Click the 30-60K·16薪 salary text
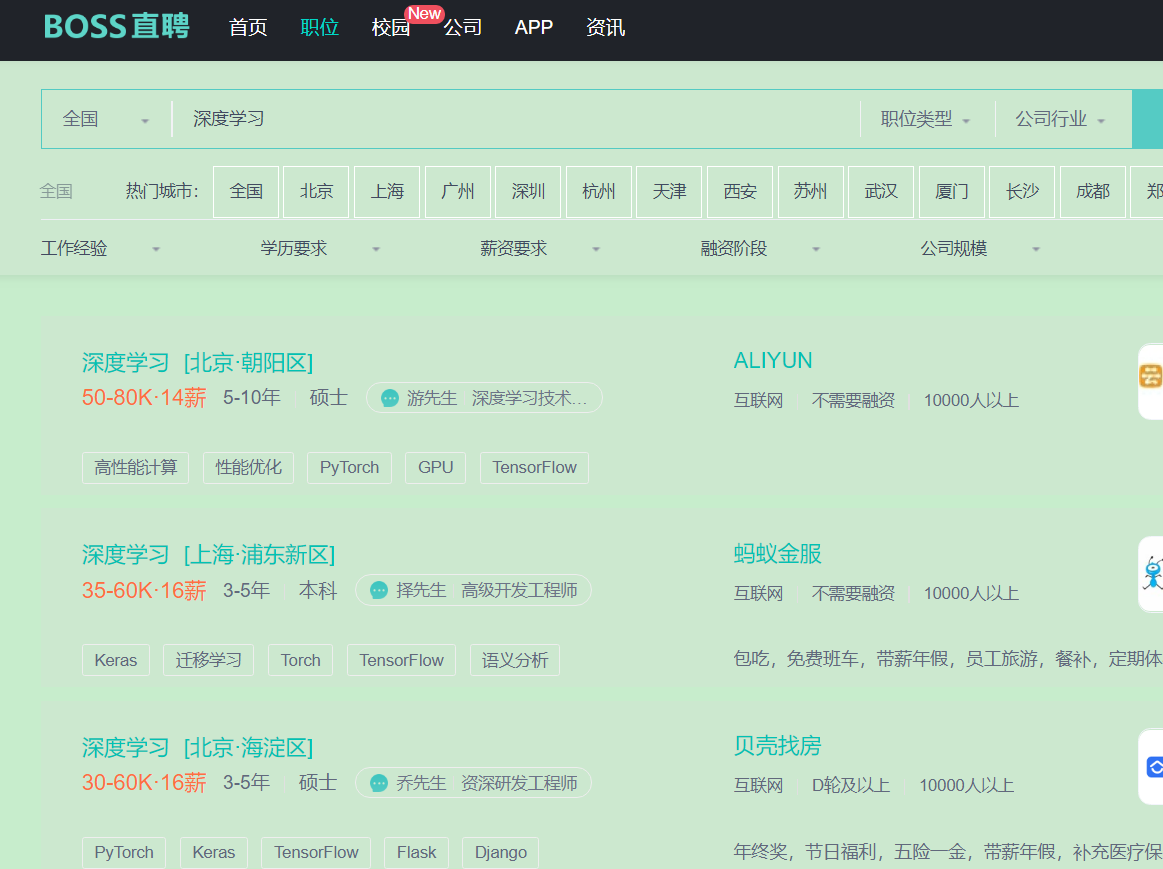 [x=144, y=783]
